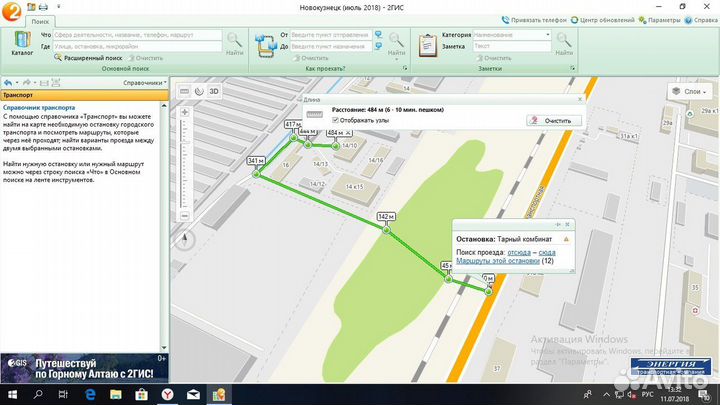Open the Справочники dropdown
720x405 pixels.
[145, 83]
